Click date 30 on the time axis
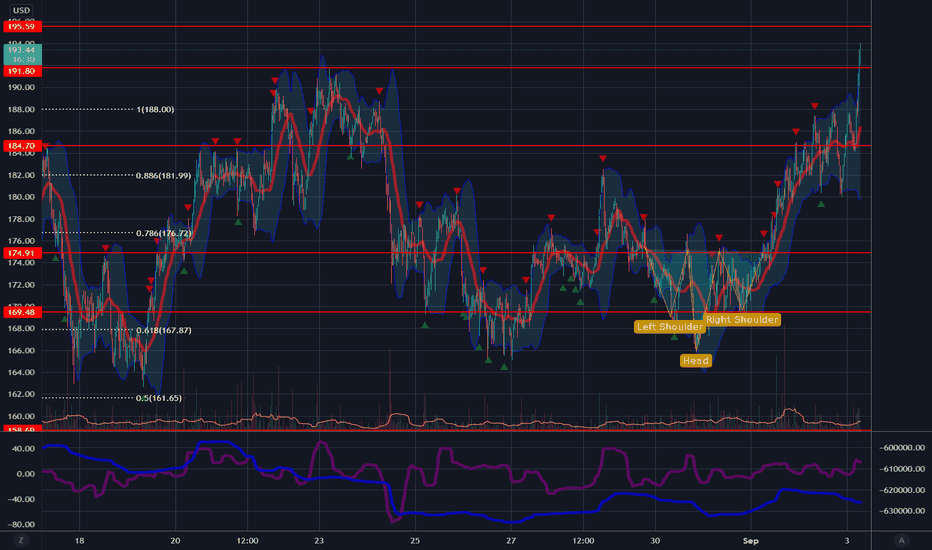 [655, 540]
